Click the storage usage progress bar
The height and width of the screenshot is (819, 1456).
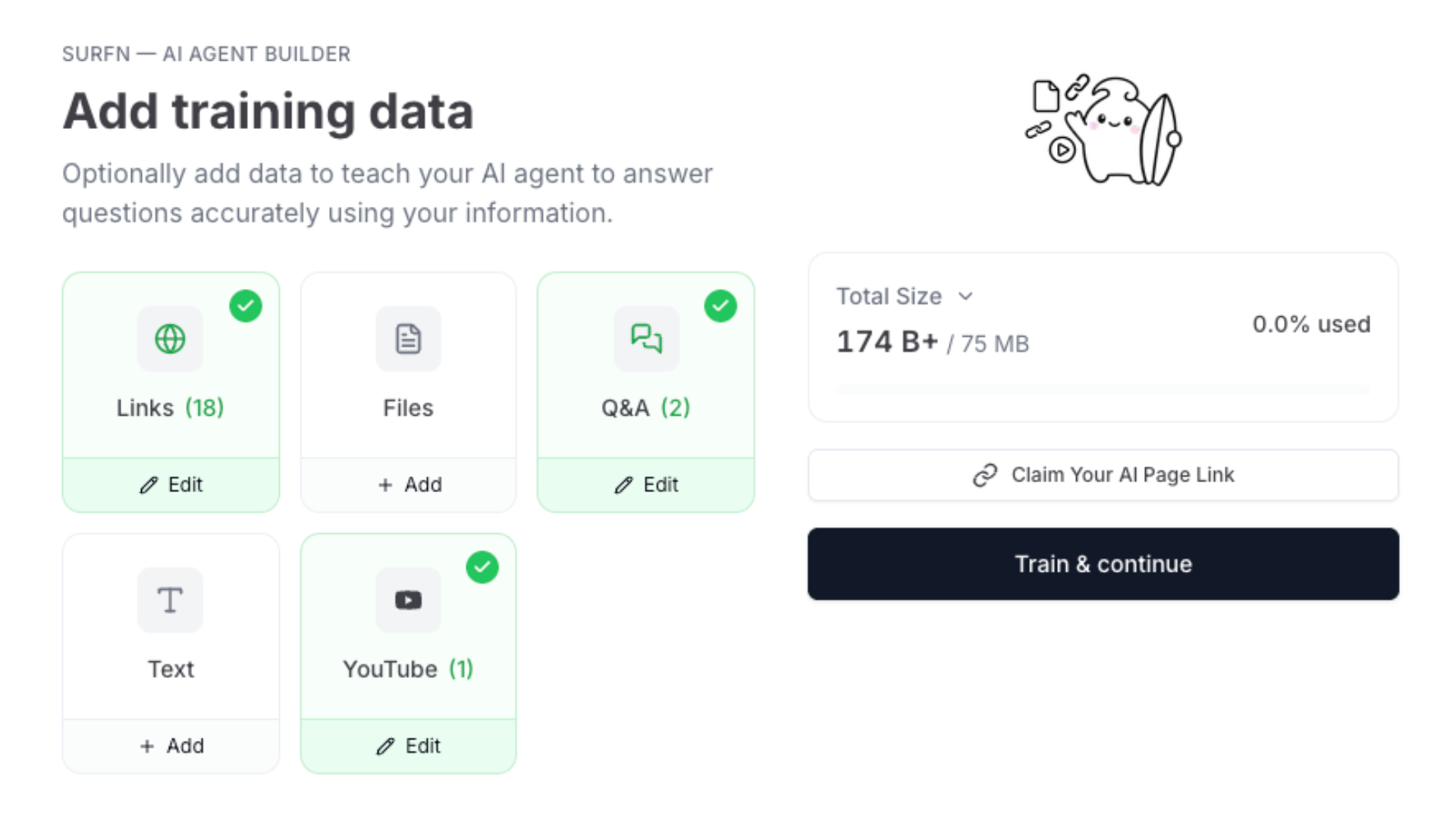coord(1103,390)
